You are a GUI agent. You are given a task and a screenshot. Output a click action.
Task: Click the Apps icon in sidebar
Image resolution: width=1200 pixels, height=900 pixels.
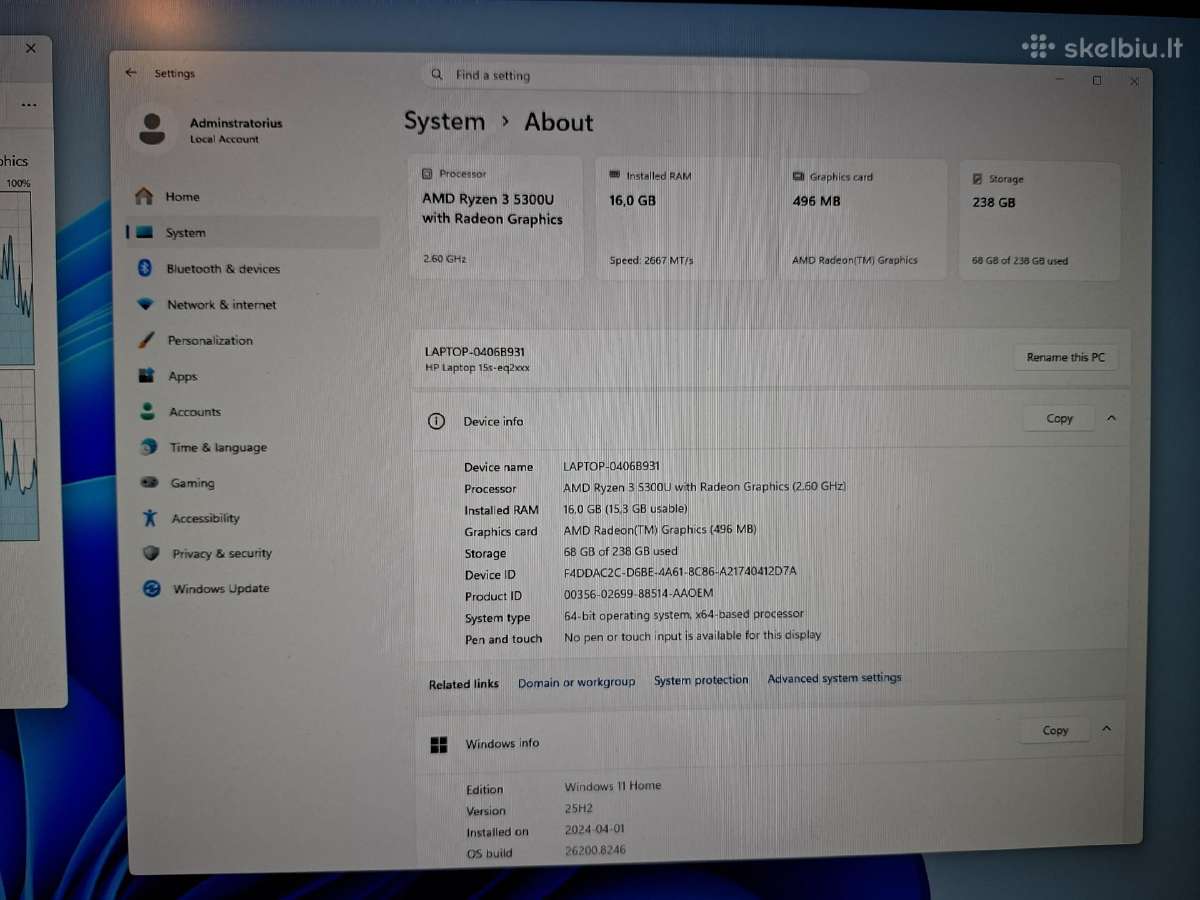click(147, 376)
